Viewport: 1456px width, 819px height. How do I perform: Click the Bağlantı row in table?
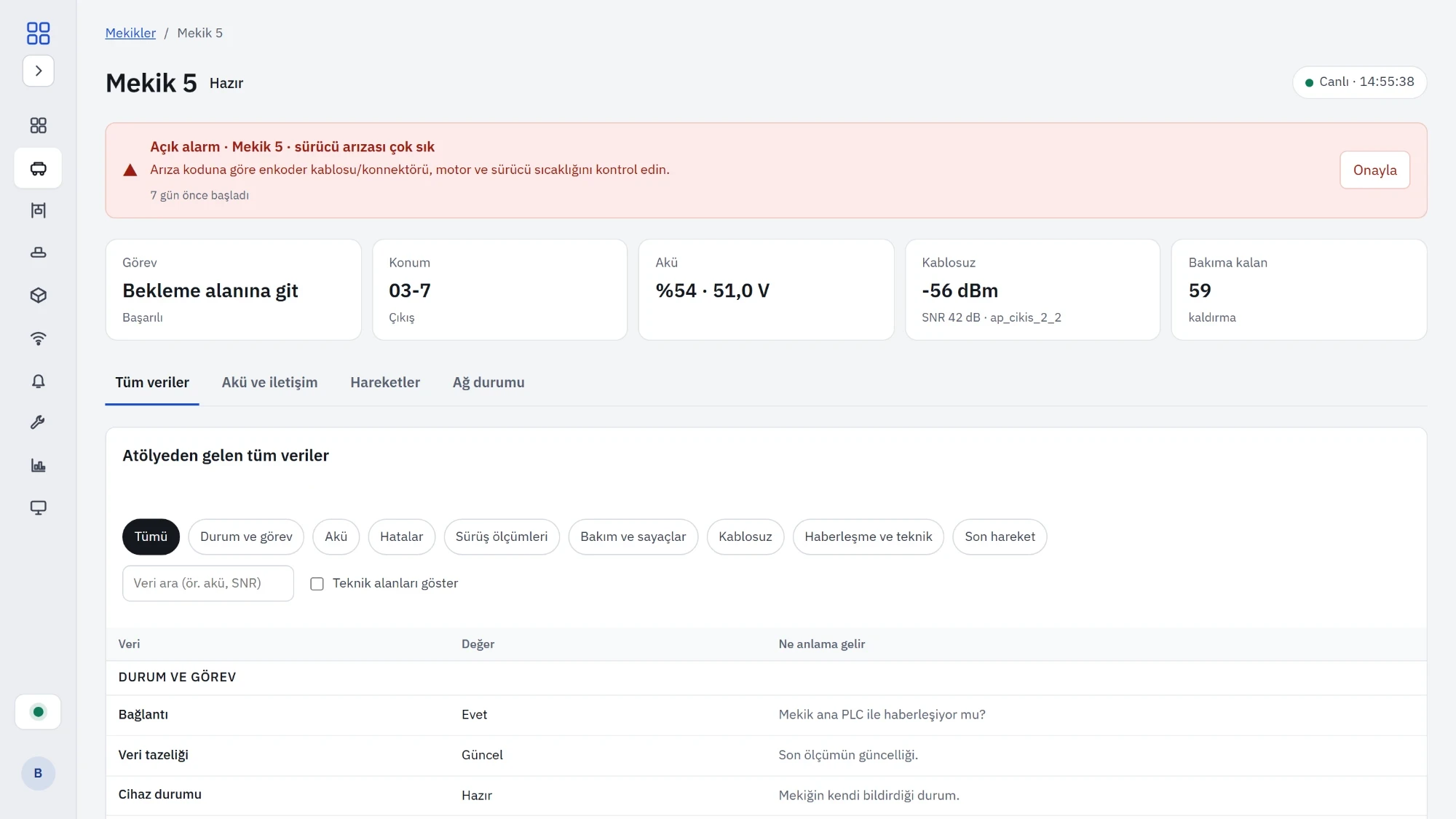click(766, 715)
